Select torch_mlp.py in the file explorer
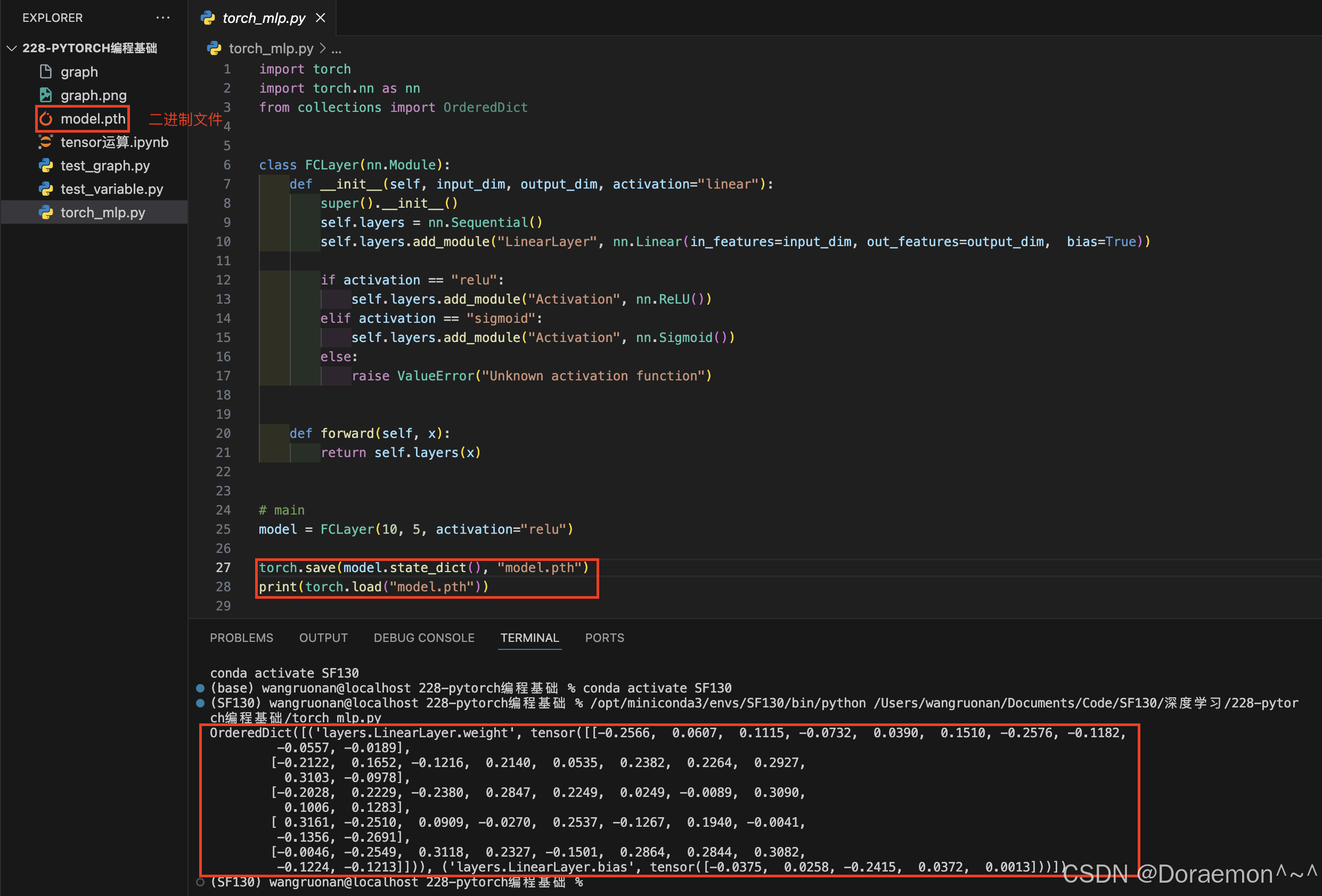This screenshot has width=1322, height=896. pos(102,213)
